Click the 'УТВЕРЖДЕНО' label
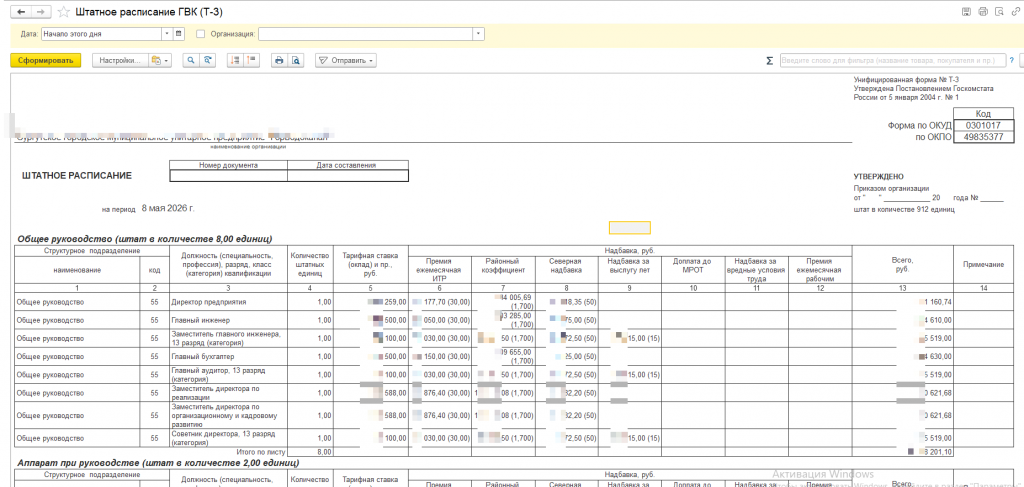 (879, 176)
